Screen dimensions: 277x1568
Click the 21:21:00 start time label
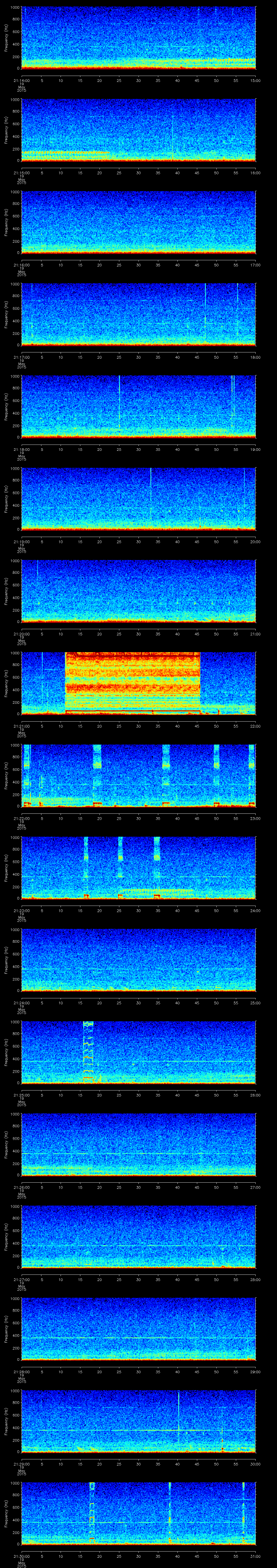pyautogui.click(x=21, y=726)
